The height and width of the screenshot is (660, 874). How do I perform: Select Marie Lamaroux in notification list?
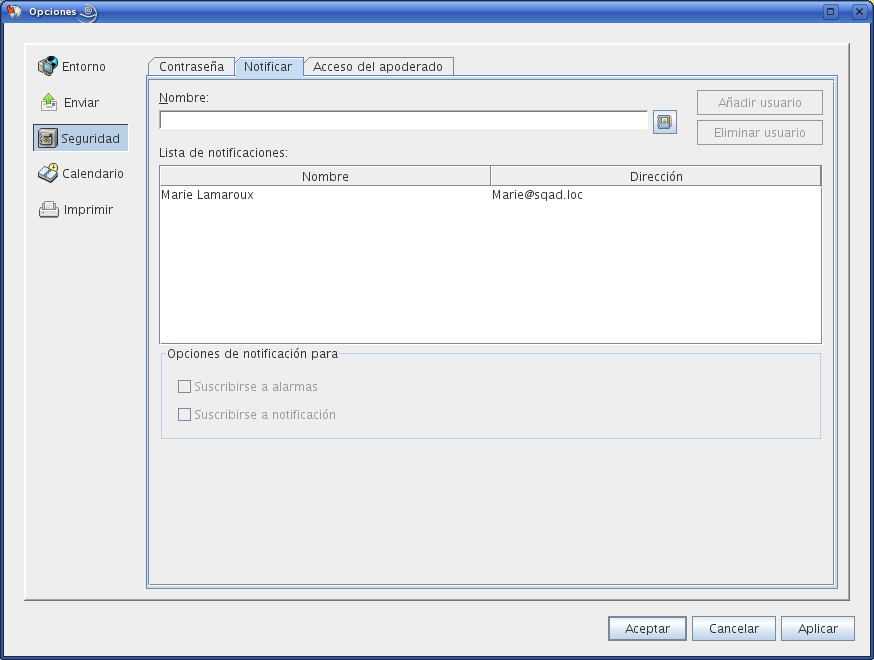pyautogui.click(x=207, y=195)
